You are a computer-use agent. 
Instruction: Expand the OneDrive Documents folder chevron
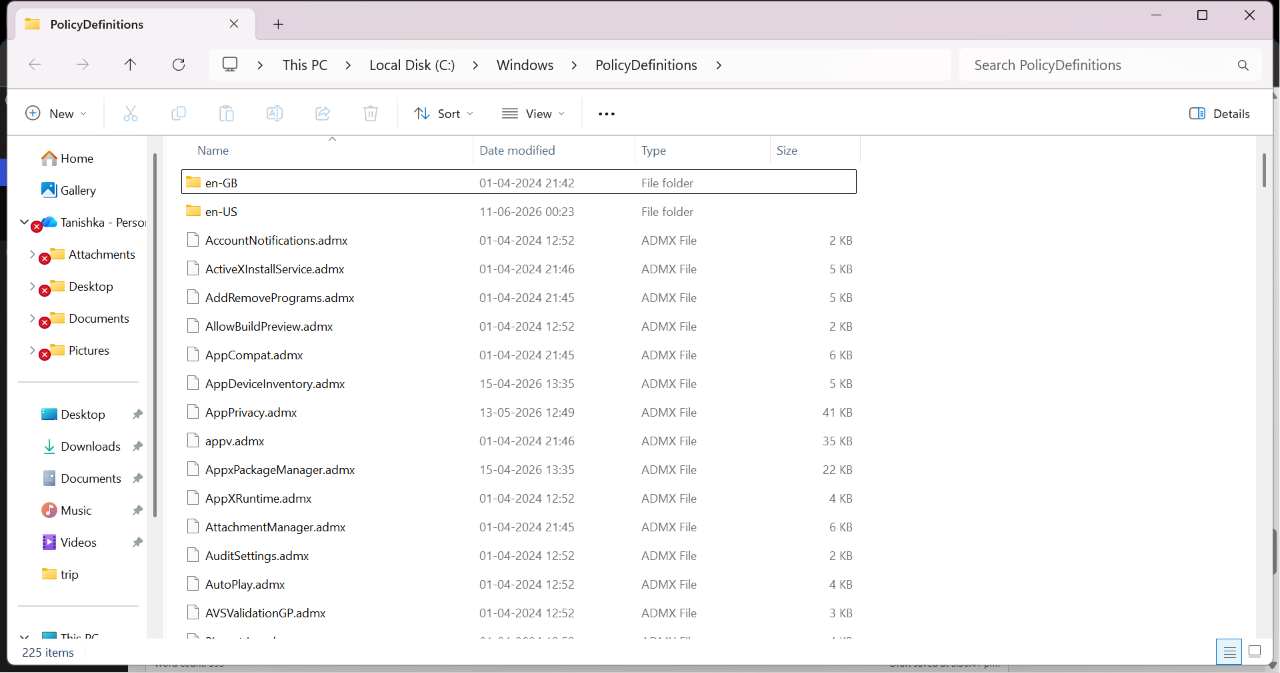point(32,318)
